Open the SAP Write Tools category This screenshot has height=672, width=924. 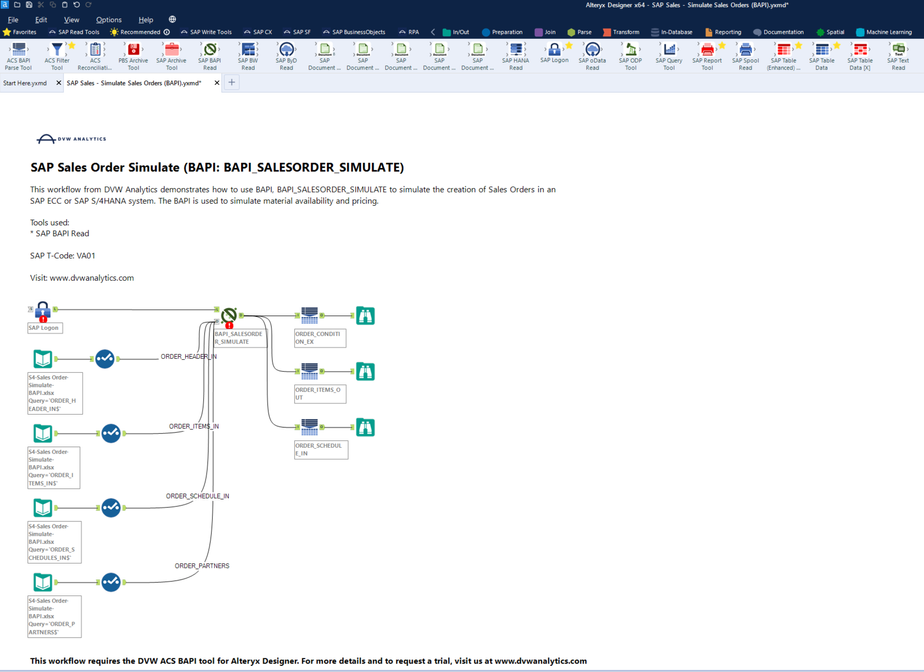[x=206, y=32]
